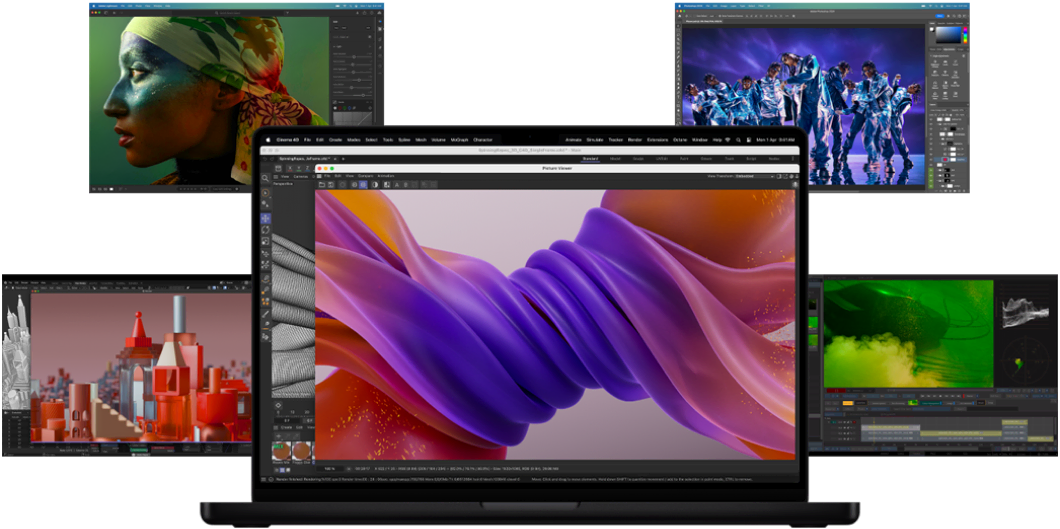
Task: Click the half-filled circle icon in the Picture Viewer toolbar
Action: pyautogui.click(x=375, y=184)
